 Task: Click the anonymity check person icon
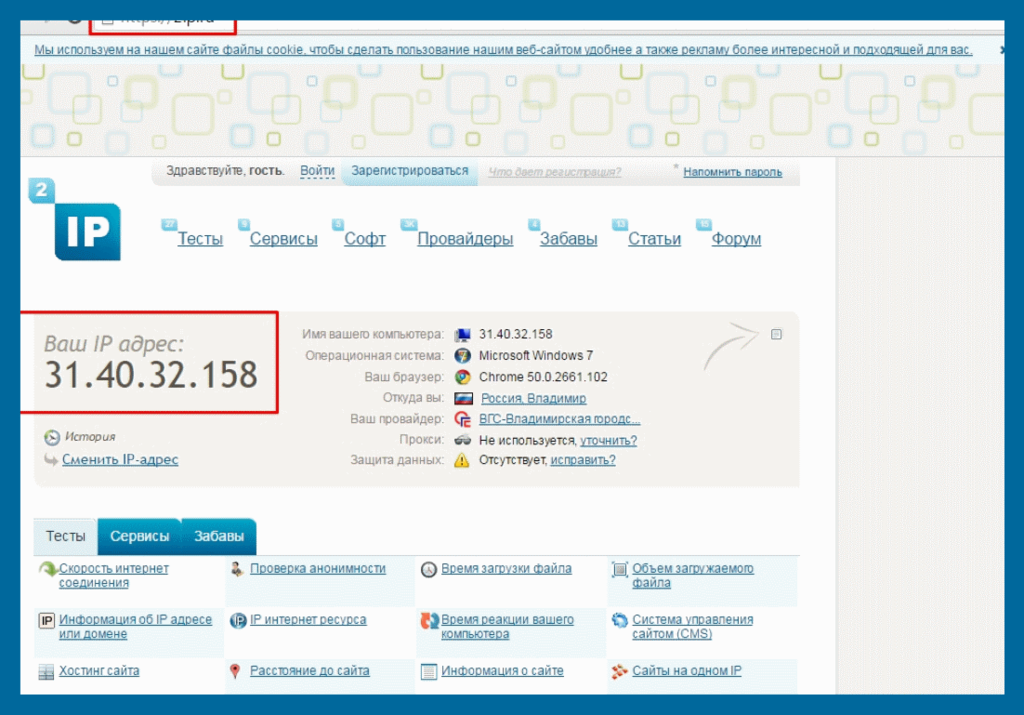point(237,569)
